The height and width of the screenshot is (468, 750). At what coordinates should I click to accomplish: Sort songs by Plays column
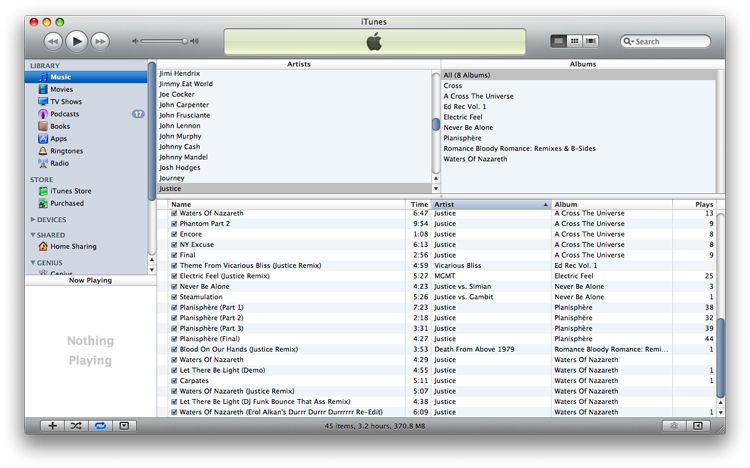click(695, 204)
